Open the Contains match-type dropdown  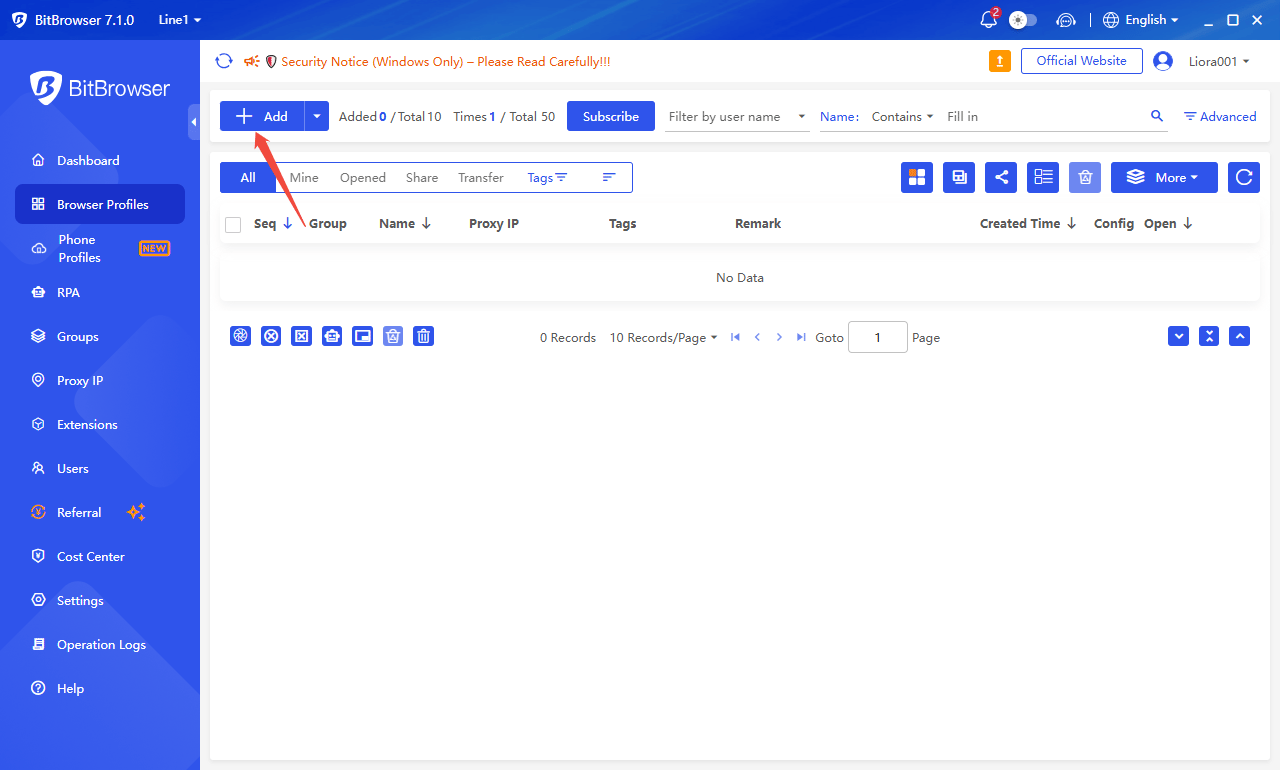click(x=902, y=116)
